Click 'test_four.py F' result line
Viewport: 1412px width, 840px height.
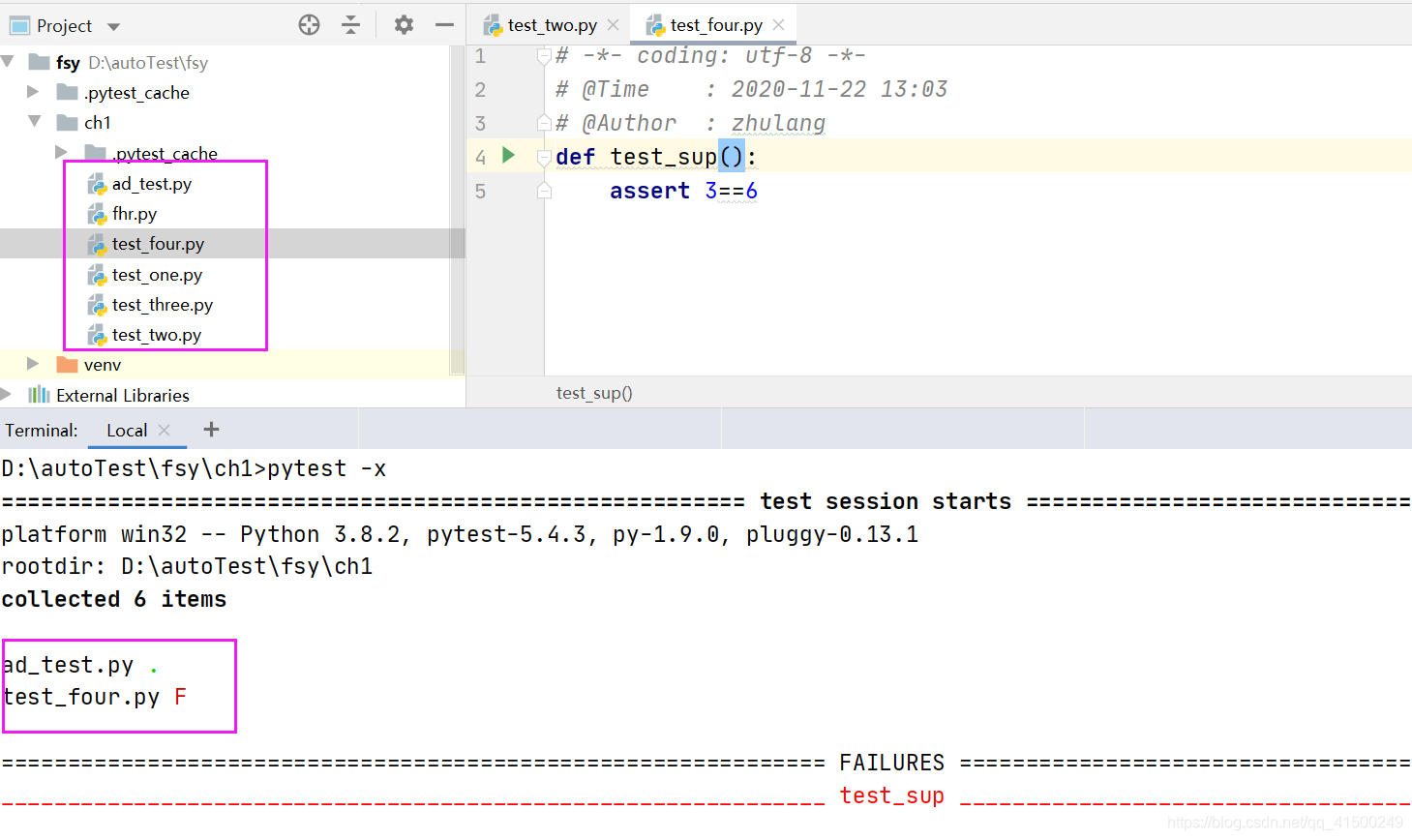click(95, 697)
